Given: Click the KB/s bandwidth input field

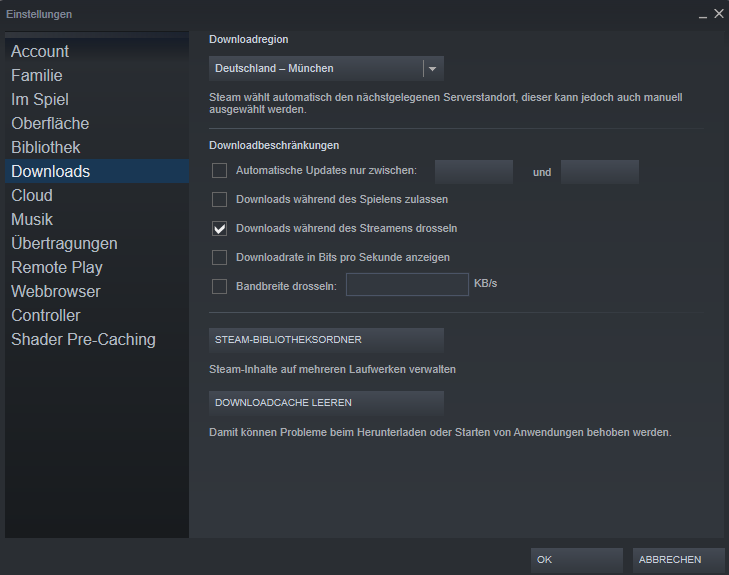Looking at the screenshot, I should [407, 284].
